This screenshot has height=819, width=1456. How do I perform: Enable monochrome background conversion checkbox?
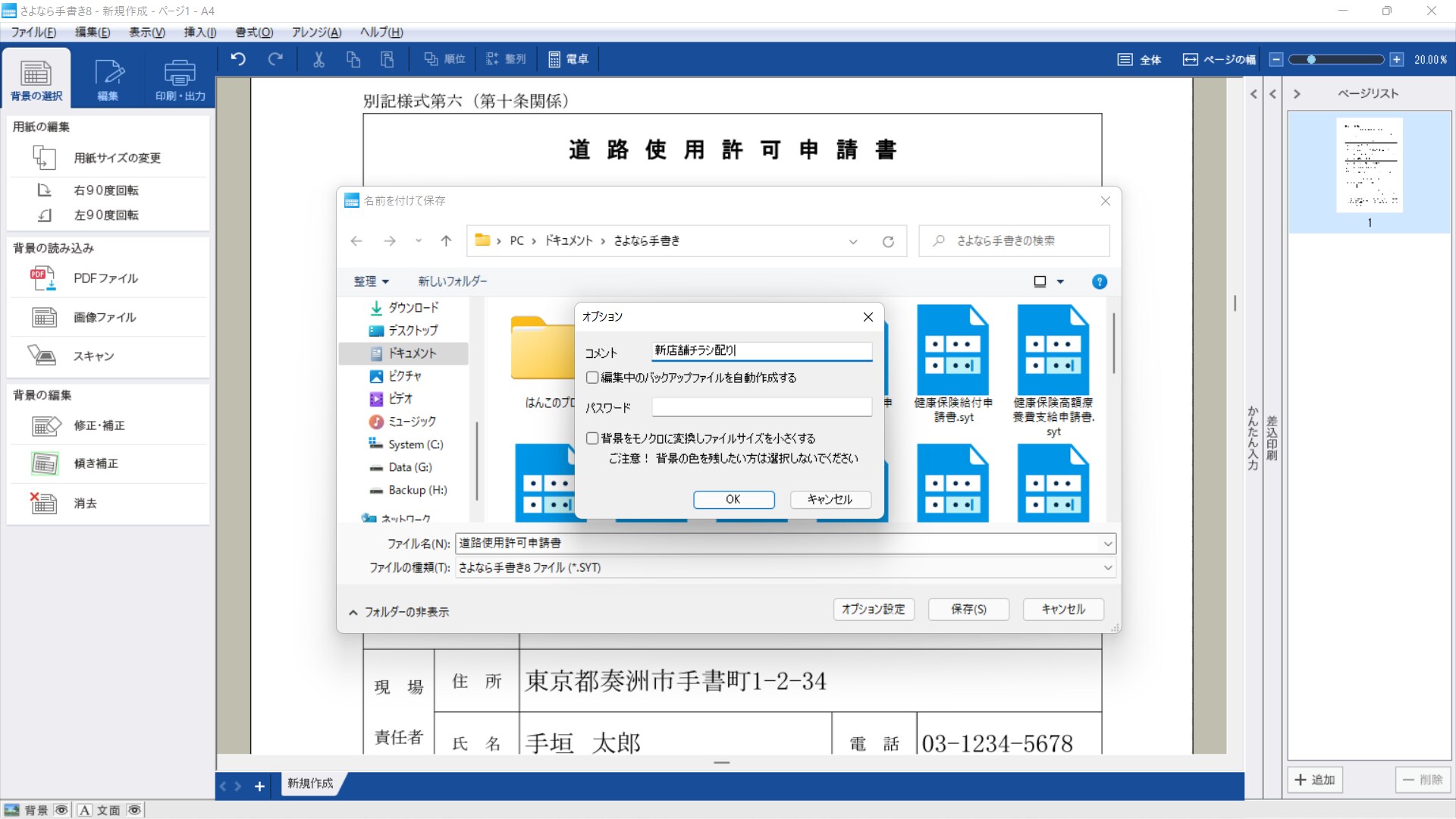pos(592,438)
